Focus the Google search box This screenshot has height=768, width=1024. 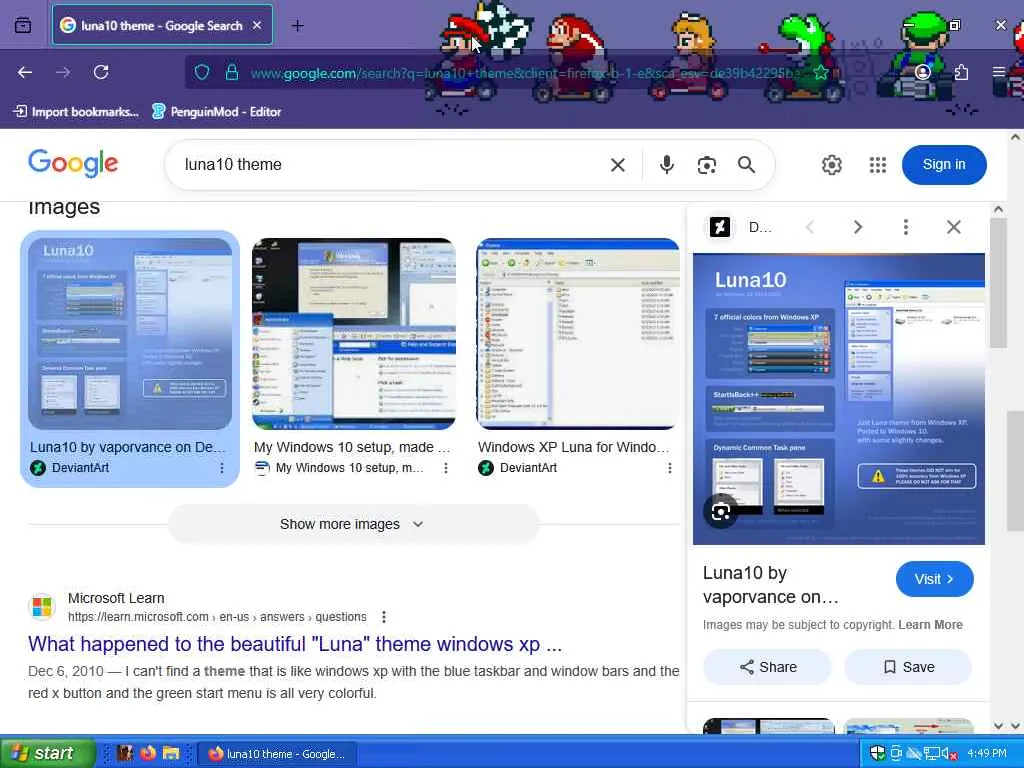(x=392, y=165)
